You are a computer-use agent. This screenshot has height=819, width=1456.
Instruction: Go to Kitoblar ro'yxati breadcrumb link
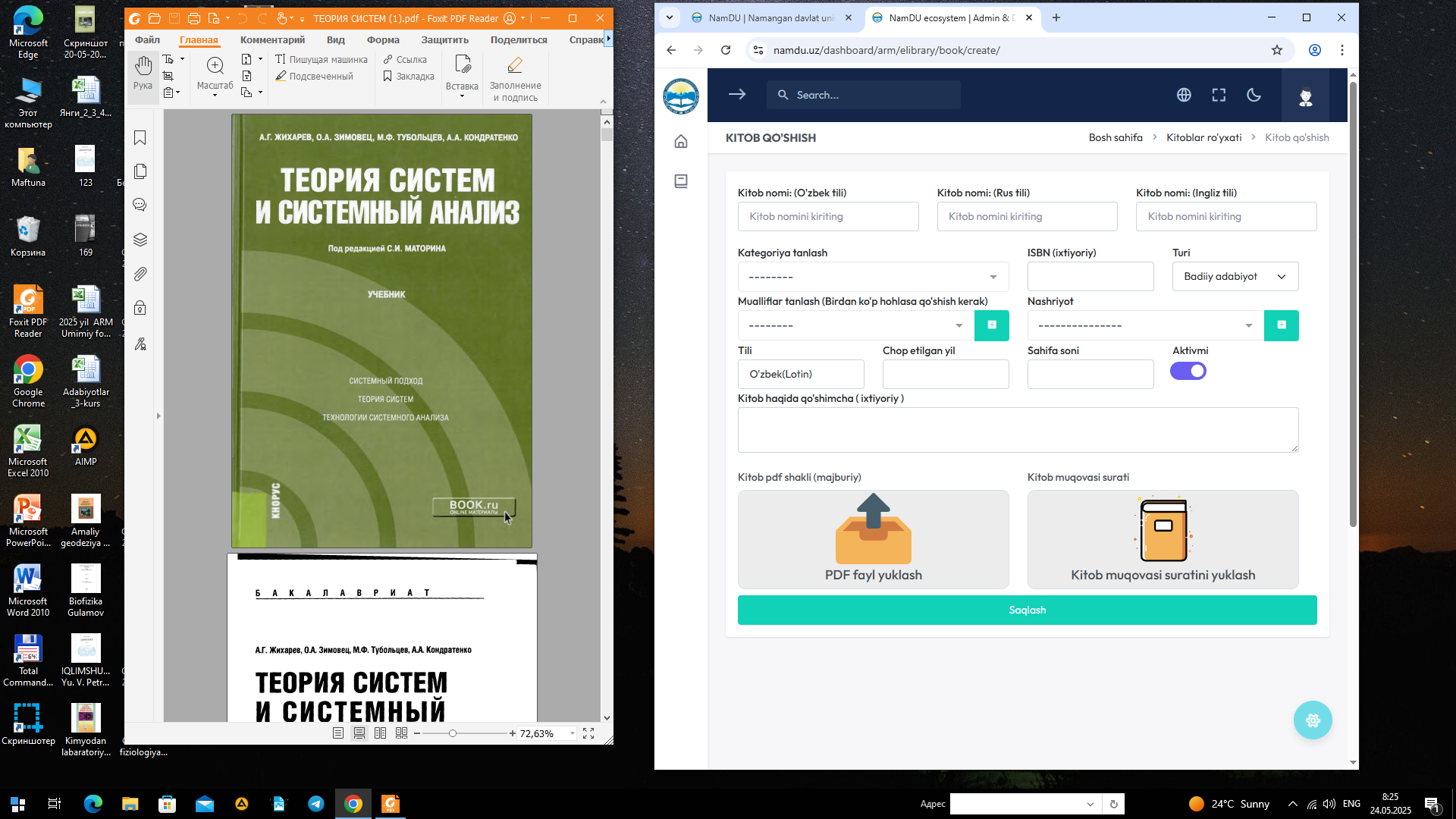coord(1203,137)
